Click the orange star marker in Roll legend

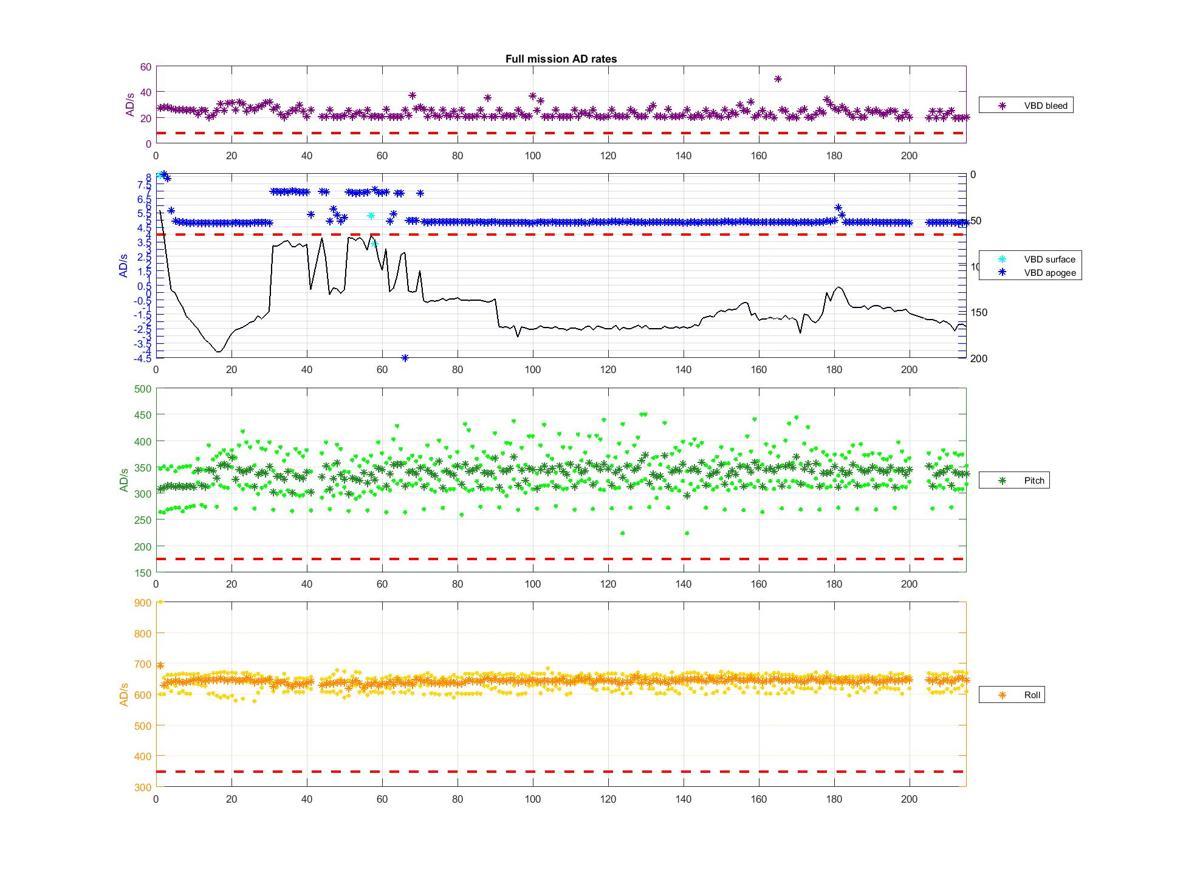[1002, 694]
